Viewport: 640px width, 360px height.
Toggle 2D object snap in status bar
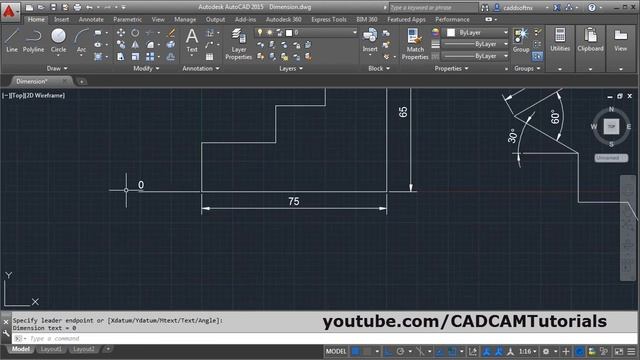452,351
